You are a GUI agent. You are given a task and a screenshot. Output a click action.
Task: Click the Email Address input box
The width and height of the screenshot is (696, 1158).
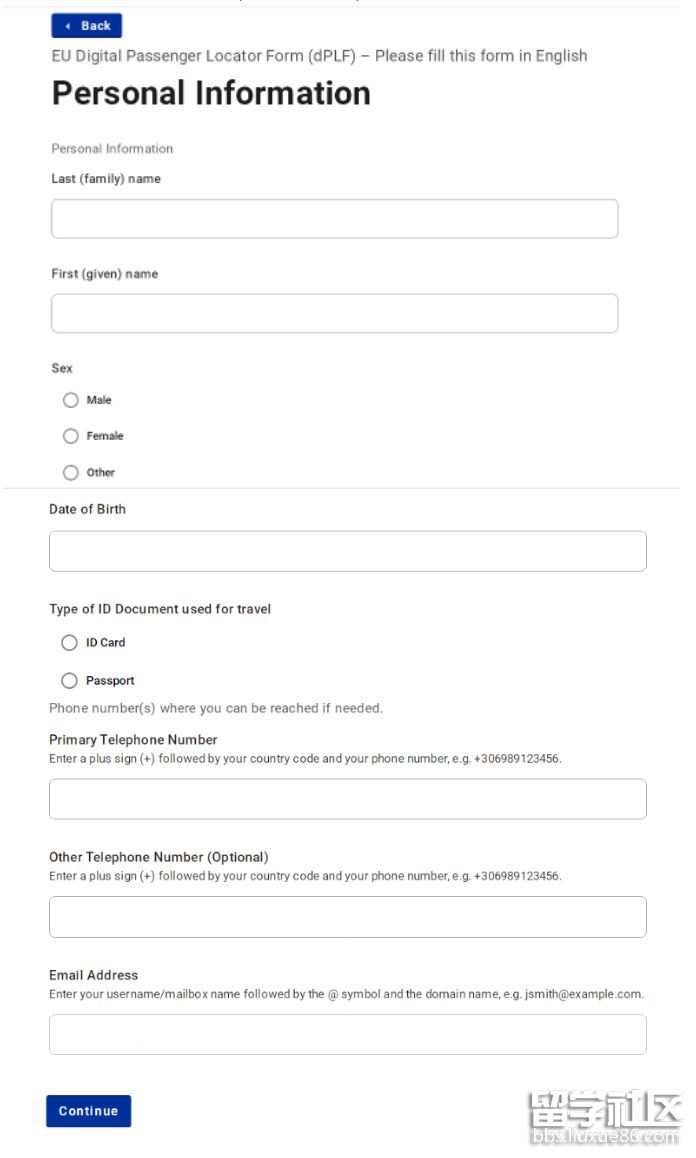point(347,1035)
